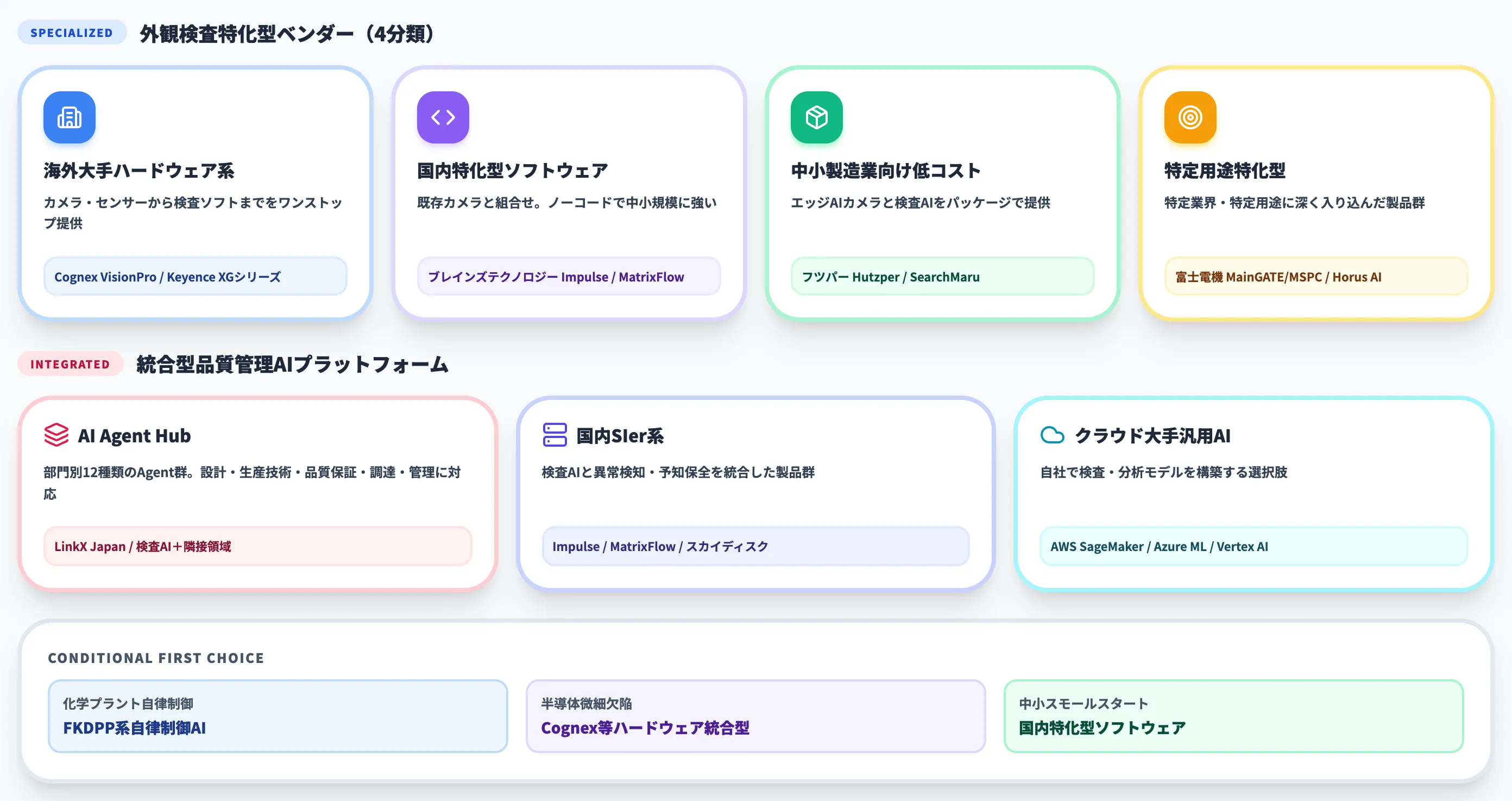
Task: Click the red layers icon beside AI Agent Hub
Action: 56,435
